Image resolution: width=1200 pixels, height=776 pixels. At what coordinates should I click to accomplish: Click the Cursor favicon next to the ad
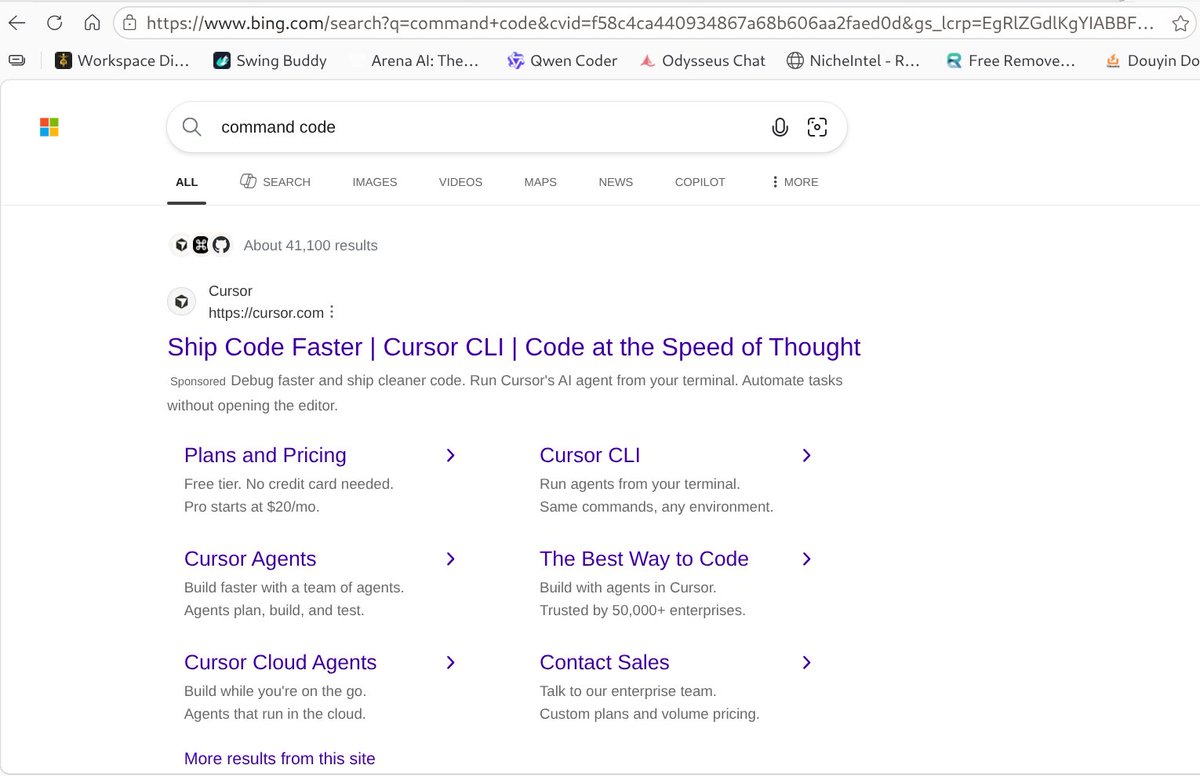181,301
